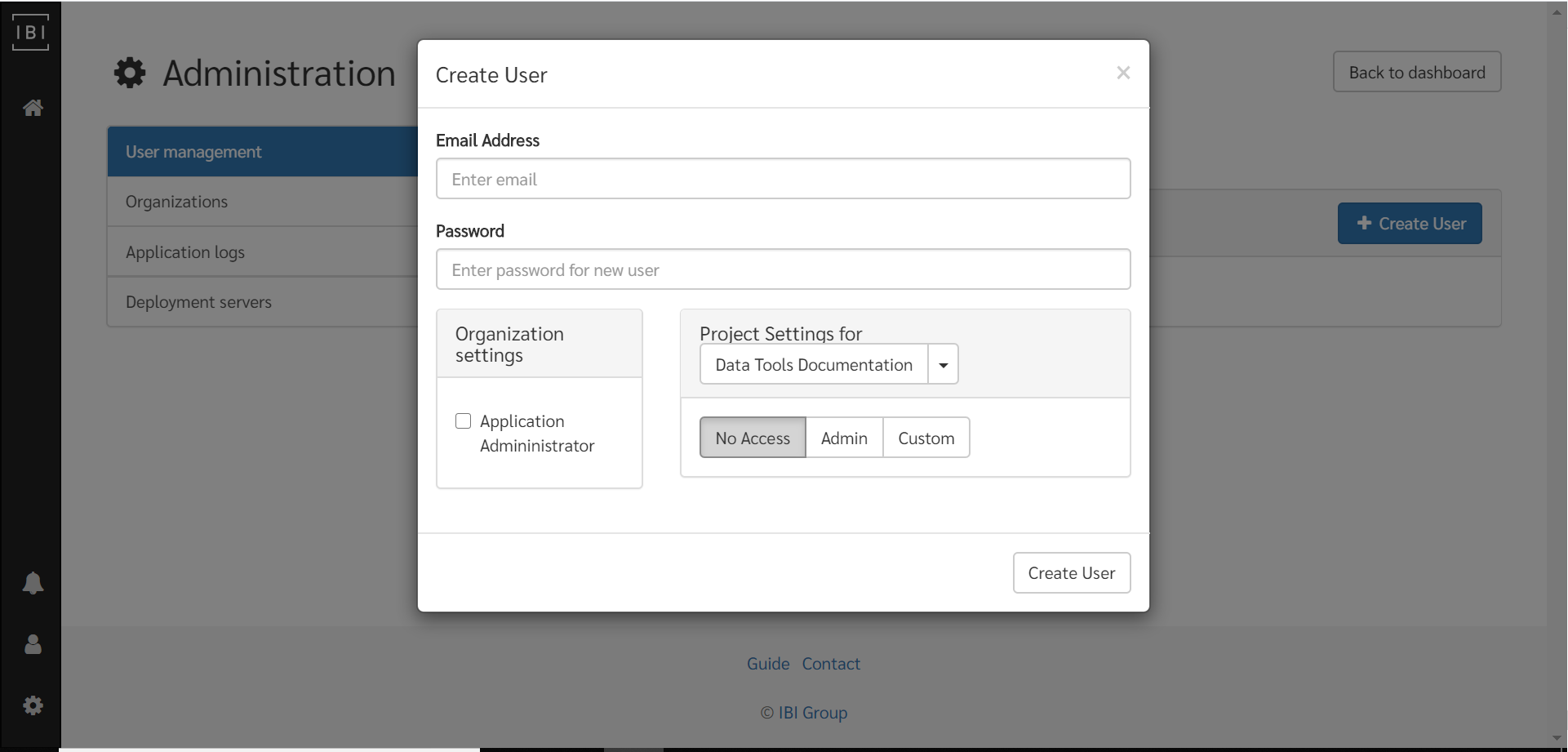The height and width of the screenshot is (752, 1568).
Task: Click the IBI logo in the sidebar
Action: coord(30,33)
